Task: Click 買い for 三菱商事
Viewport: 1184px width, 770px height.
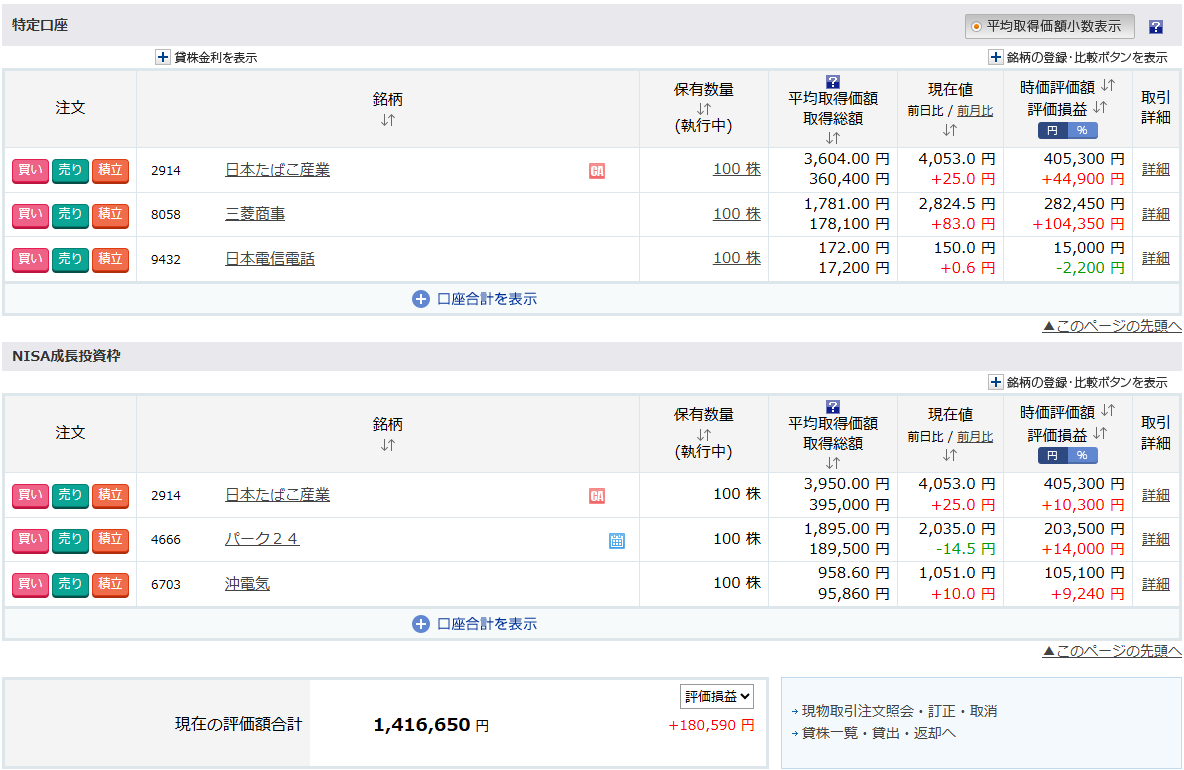Action: coord(30,214)
